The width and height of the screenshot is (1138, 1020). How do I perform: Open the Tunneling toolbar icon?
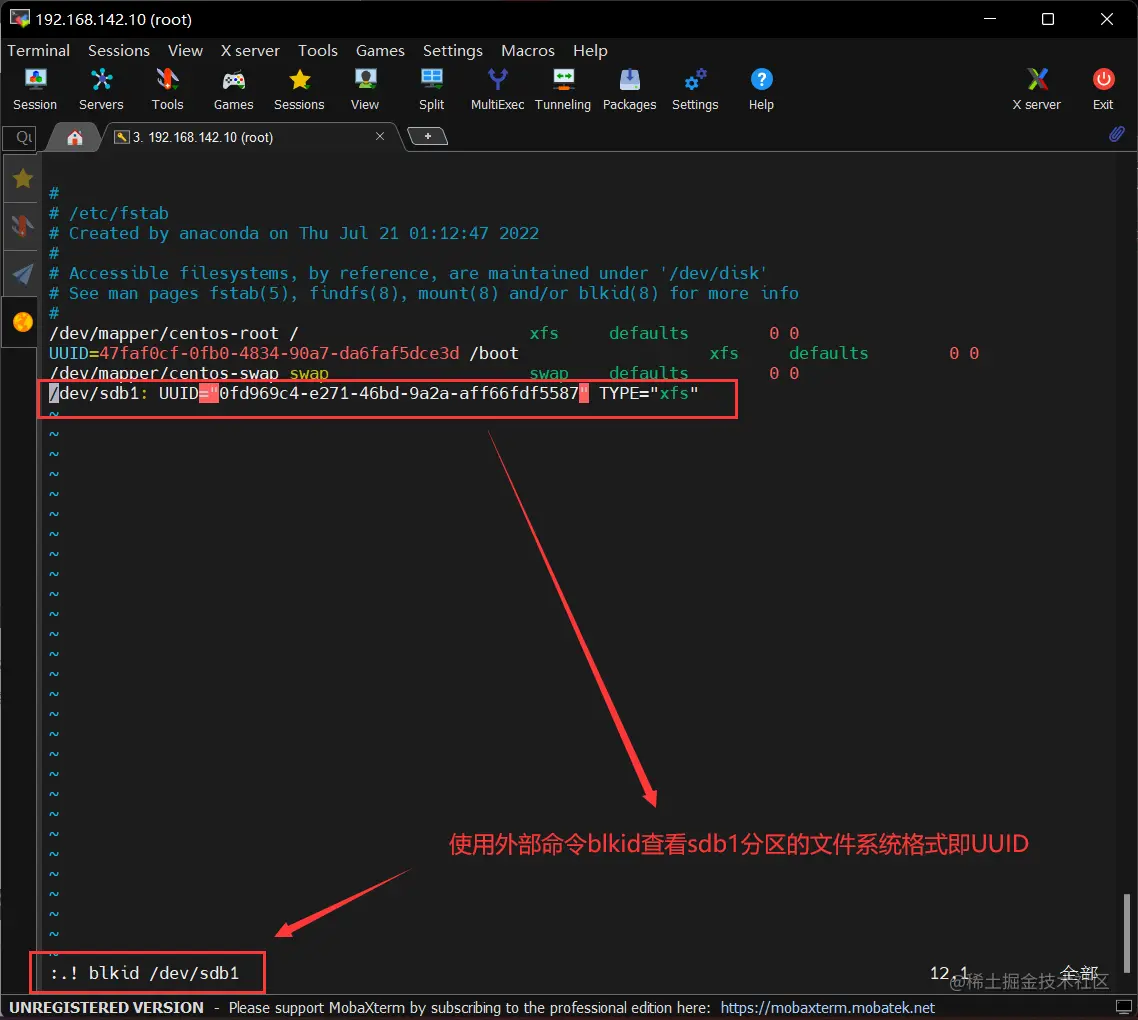coord(563,89)
